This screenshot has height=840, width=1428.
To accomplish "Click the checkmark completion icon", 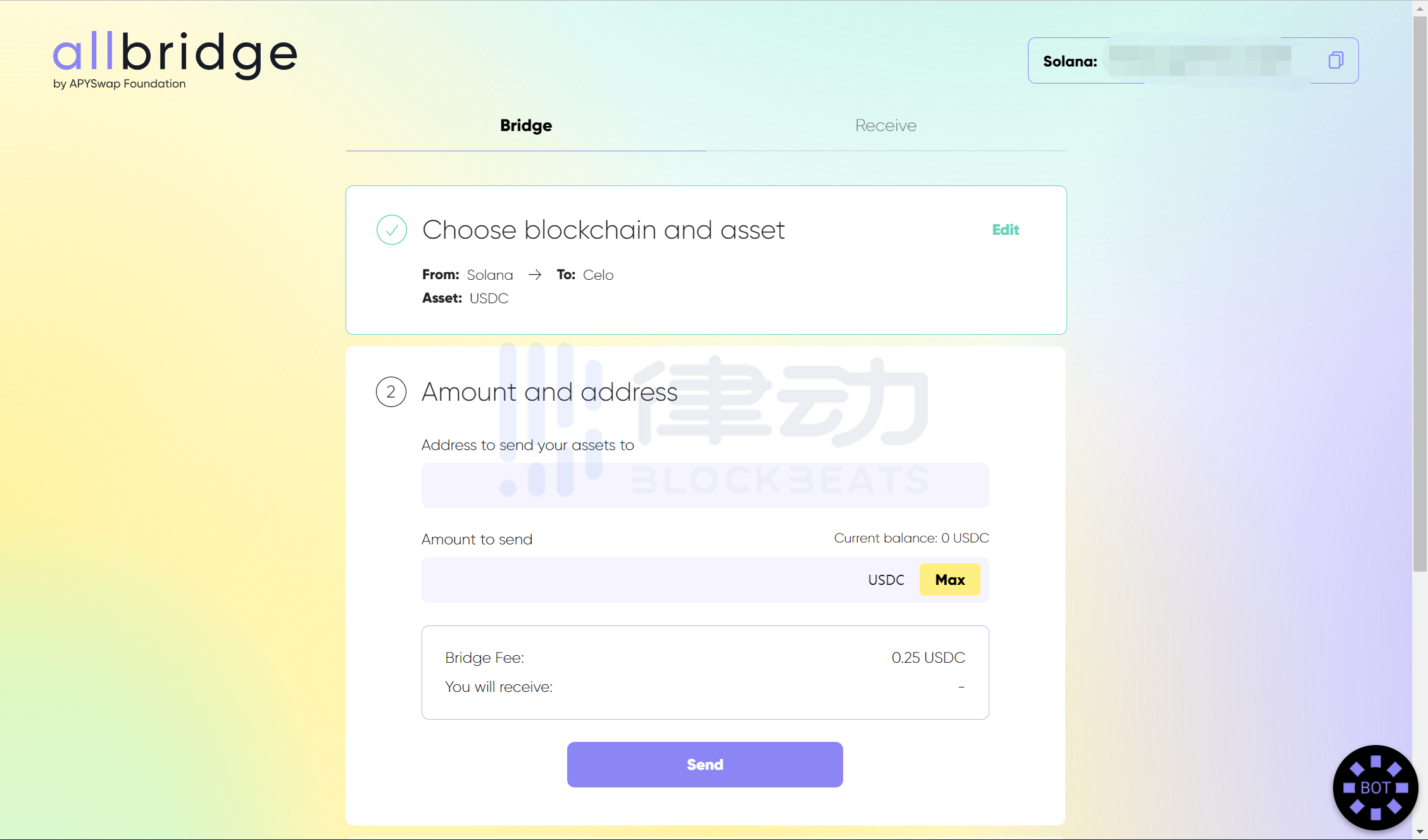I will (x=391, y=230).
